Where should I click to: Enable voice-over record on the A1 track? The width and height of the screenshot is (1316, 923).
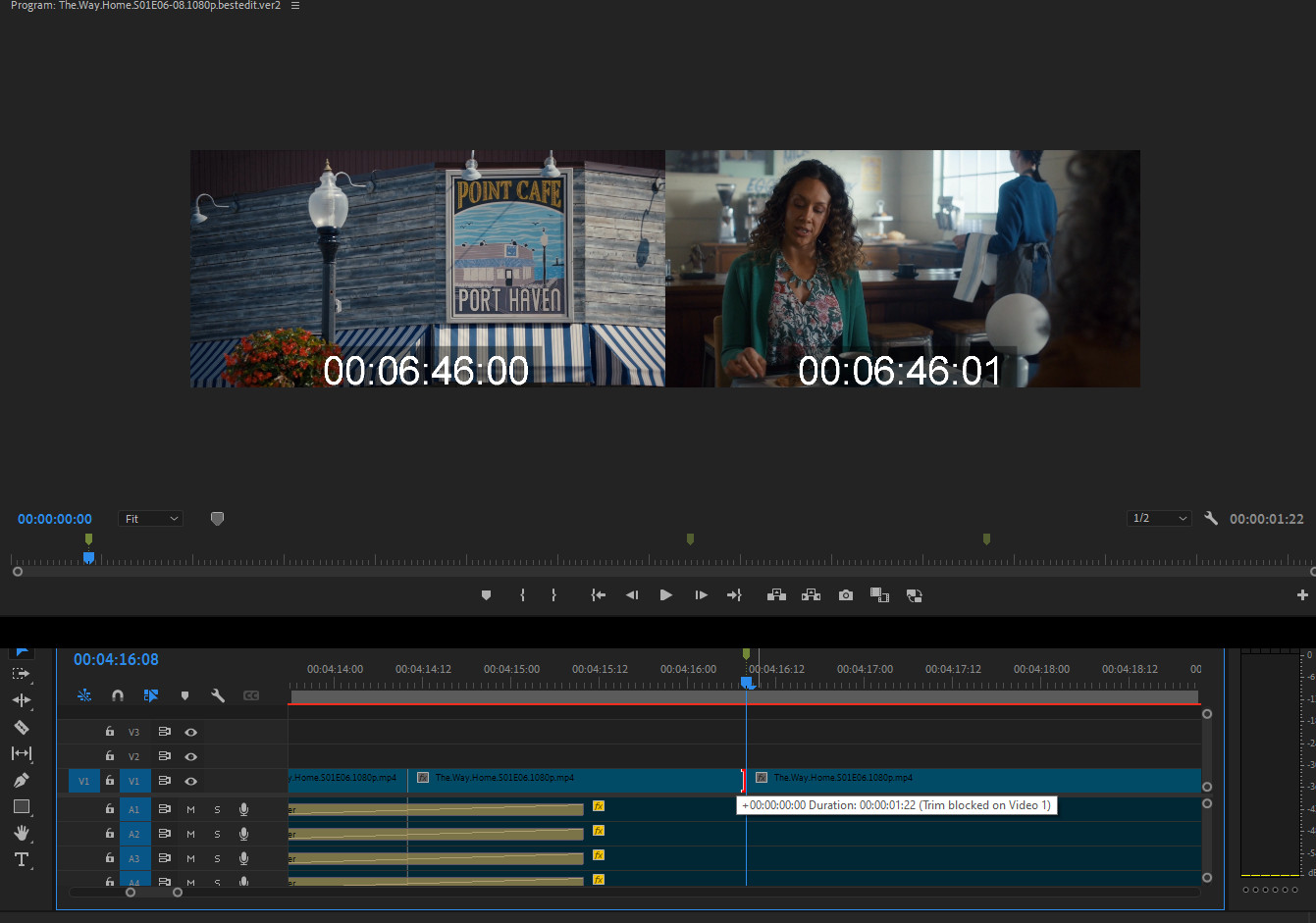(243, 809)
